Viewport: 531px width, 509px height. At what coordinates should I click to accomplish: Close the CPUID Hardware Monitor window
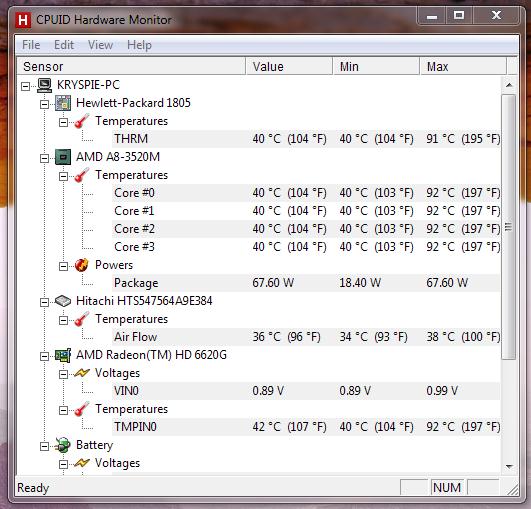[496, 16]
